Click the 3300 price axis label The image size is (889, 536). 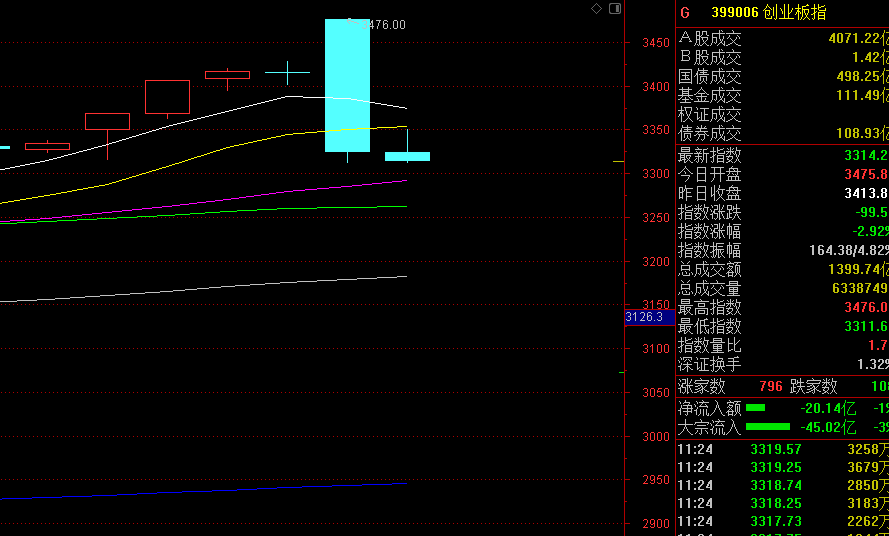coord(655,174)
